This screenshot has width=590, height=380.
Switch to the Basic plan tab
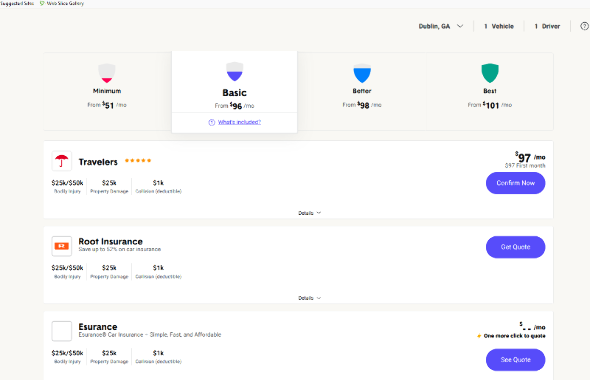pos(234,92)
